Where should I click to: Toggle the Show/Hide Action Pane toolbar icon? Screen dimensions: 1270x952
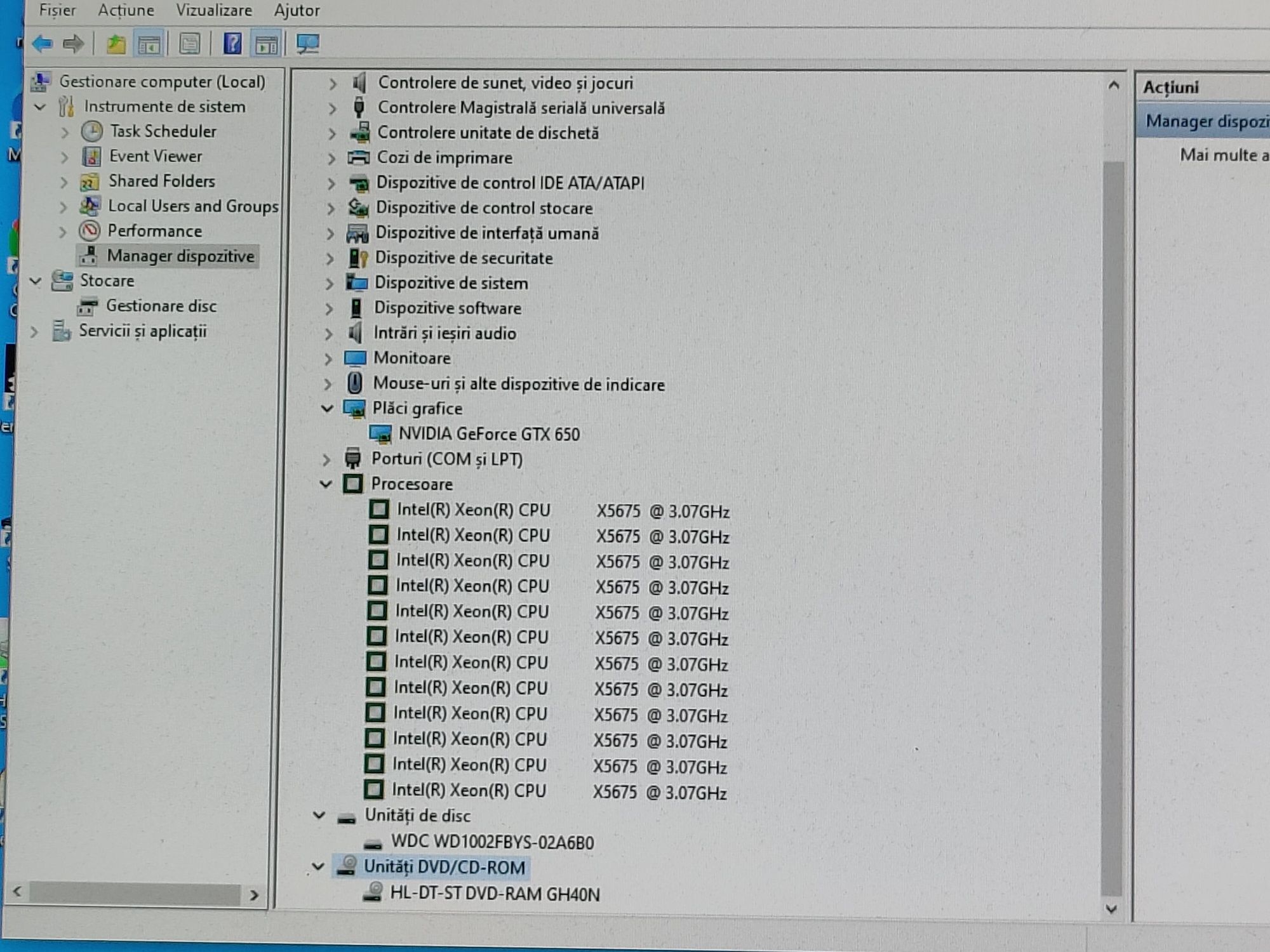coord(266,45)
